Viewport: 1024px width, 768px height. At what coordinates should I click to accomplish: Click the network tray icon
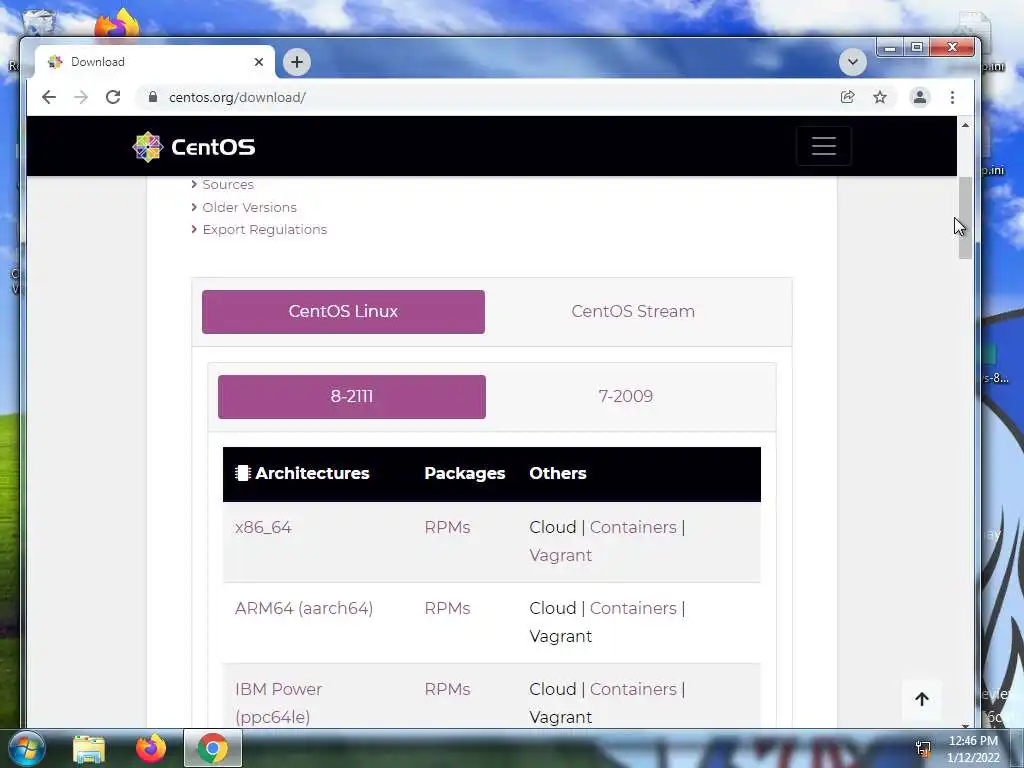point(923,749)
